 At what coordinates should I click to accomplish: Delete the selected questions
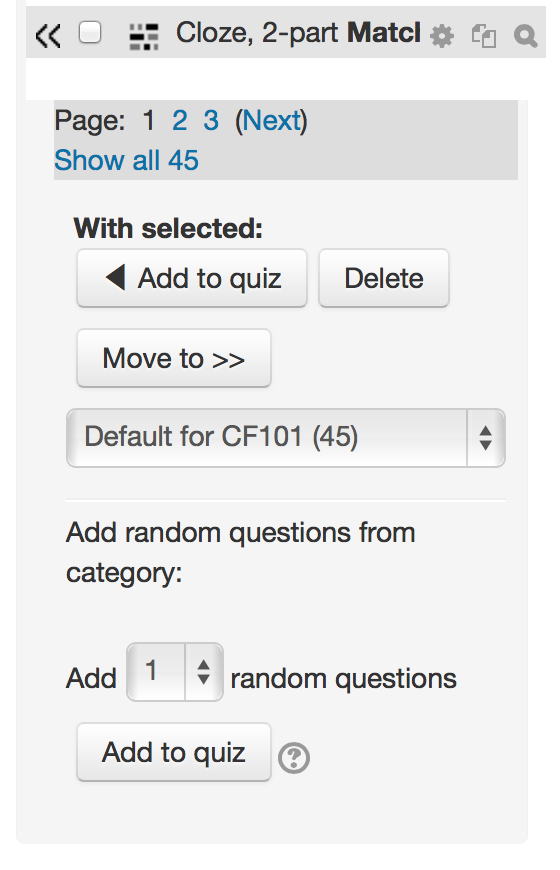[384, 278]
